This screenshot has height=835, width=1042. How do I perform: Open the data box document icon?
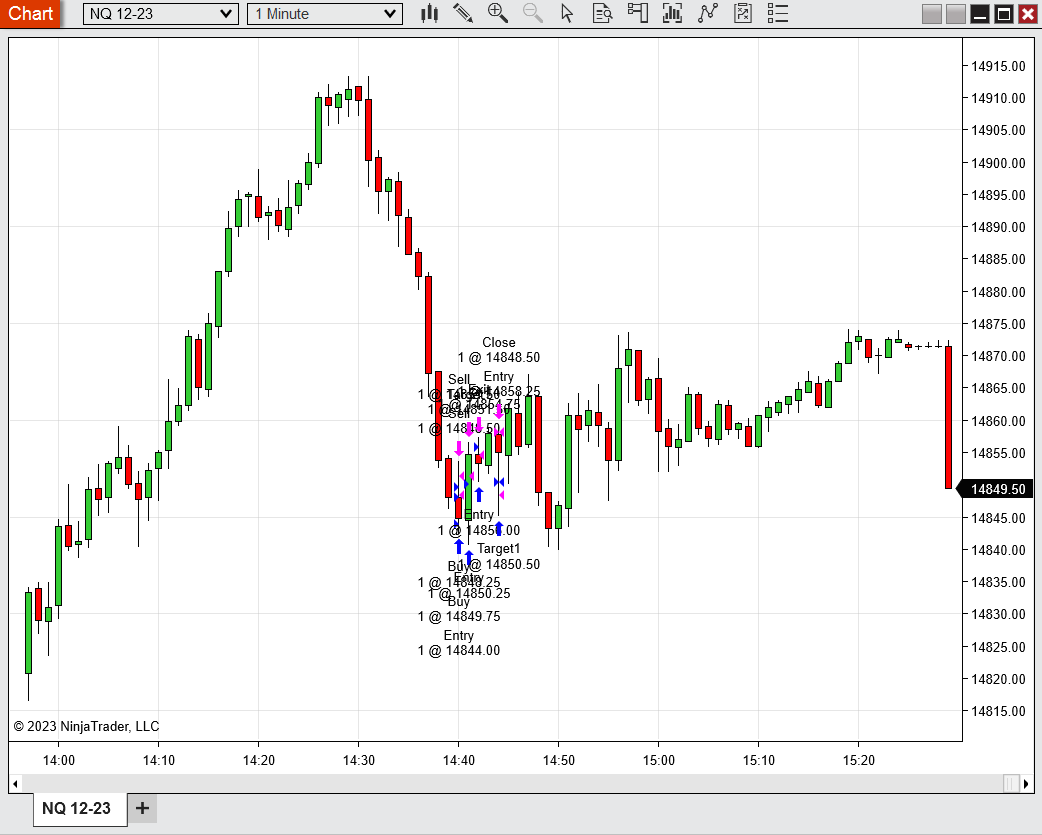(x=602, y=13)
